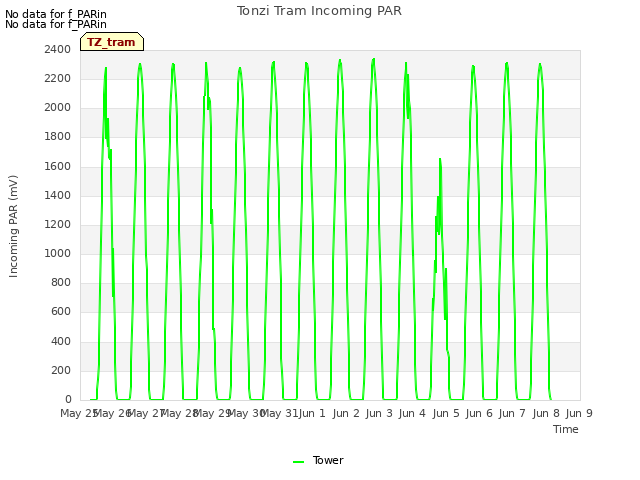Click the Jun 7 date label
640x480 pixels.
512,413
